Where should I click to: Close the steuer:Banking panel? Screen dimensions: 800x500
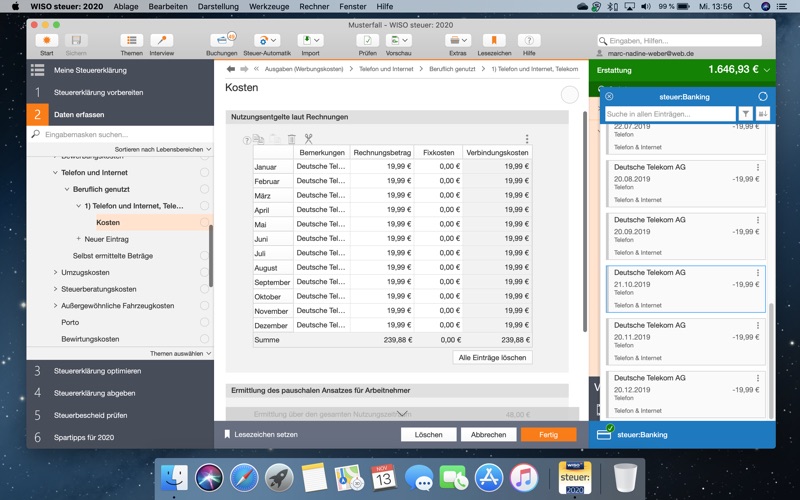(x=609, y=96)
